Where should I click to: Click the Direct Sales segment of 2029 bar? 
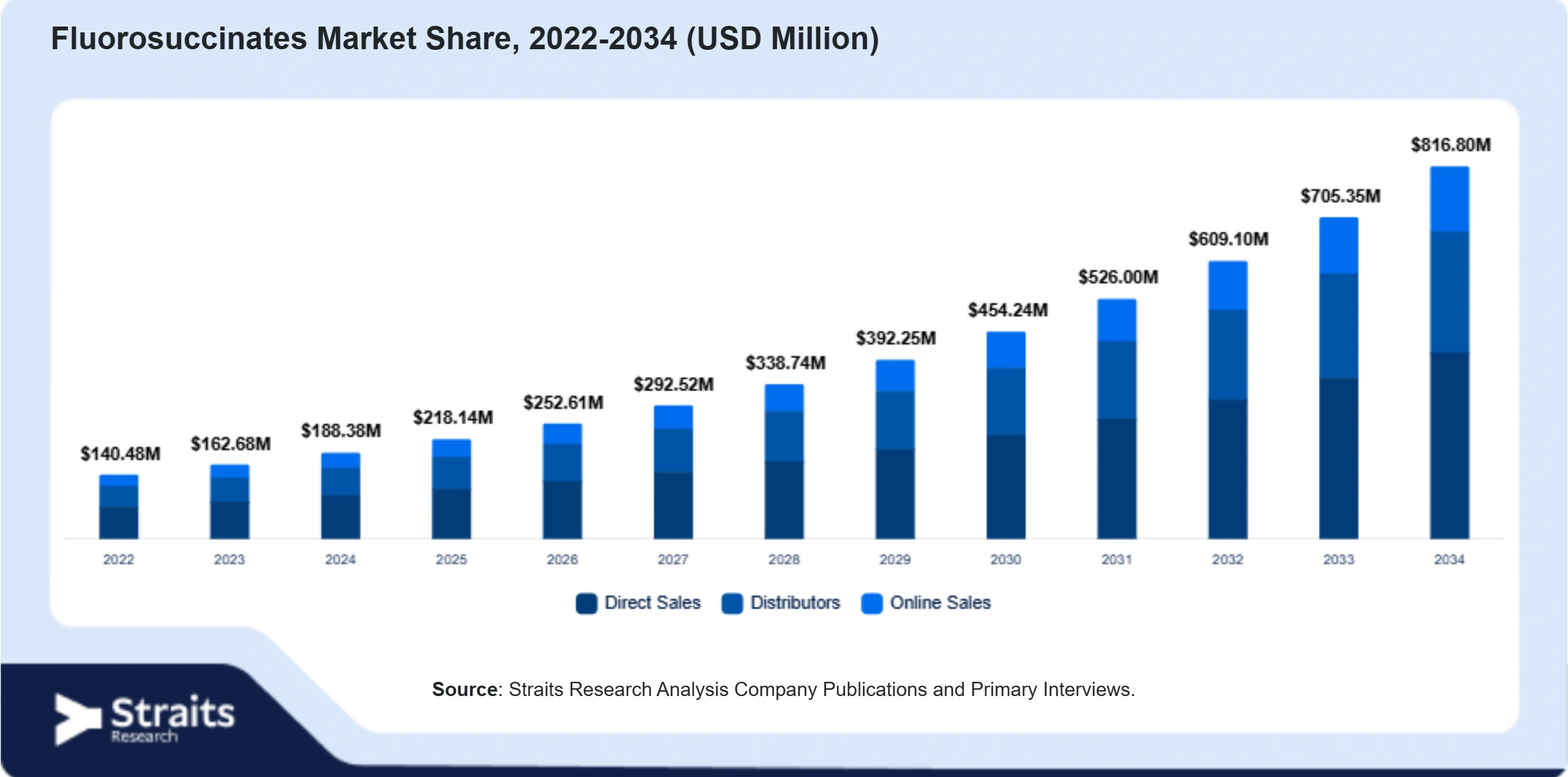coord(895,494)
